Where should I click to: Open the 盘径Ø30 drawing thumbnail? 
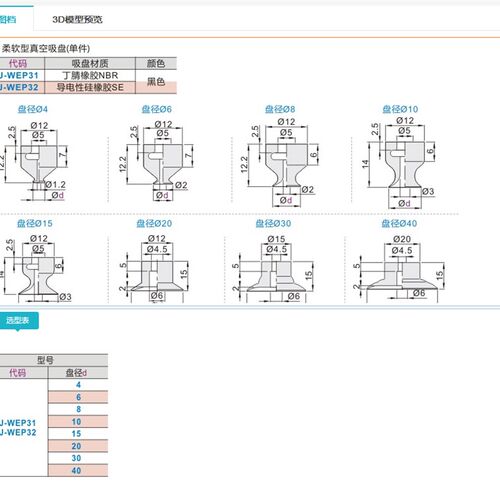[273, 268]
